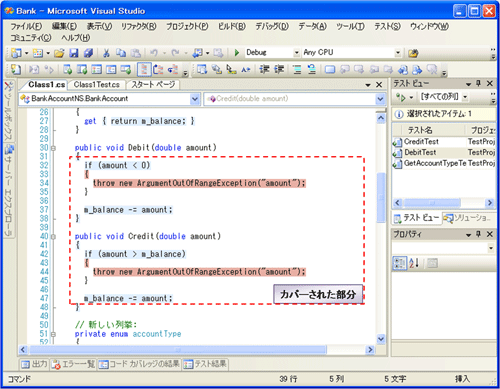The image size is (500, 389).
Task: Click the toggle bookmark icon
Action: [330, 69]
